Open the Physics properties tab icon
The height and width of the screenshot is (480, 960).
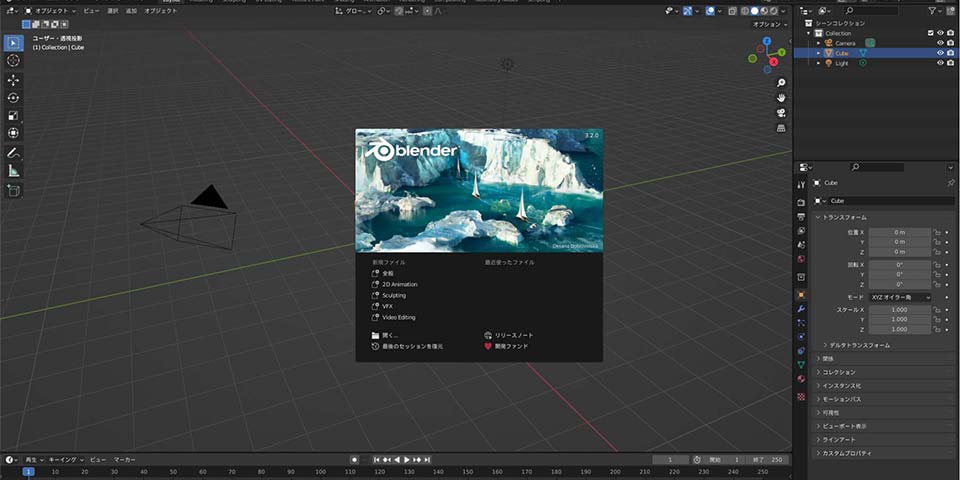click(x=801, y=337)
